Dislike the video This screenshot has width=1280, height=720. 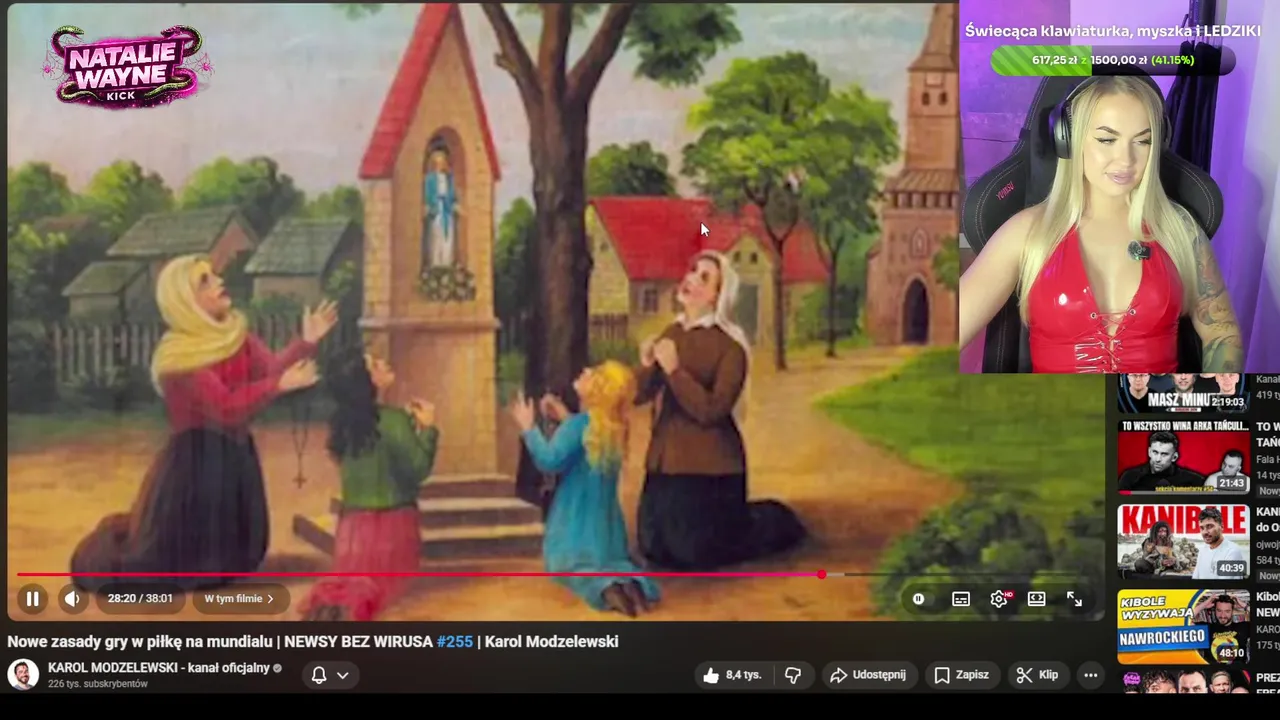click(x=793, y=675)
